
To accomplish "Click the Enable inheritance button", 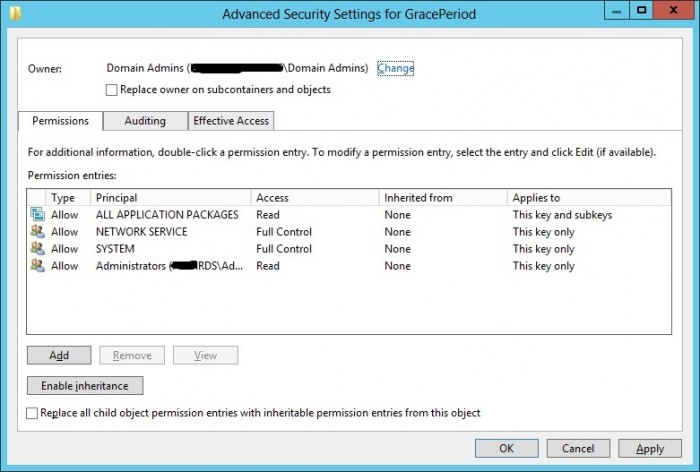I will coord(85,386).
